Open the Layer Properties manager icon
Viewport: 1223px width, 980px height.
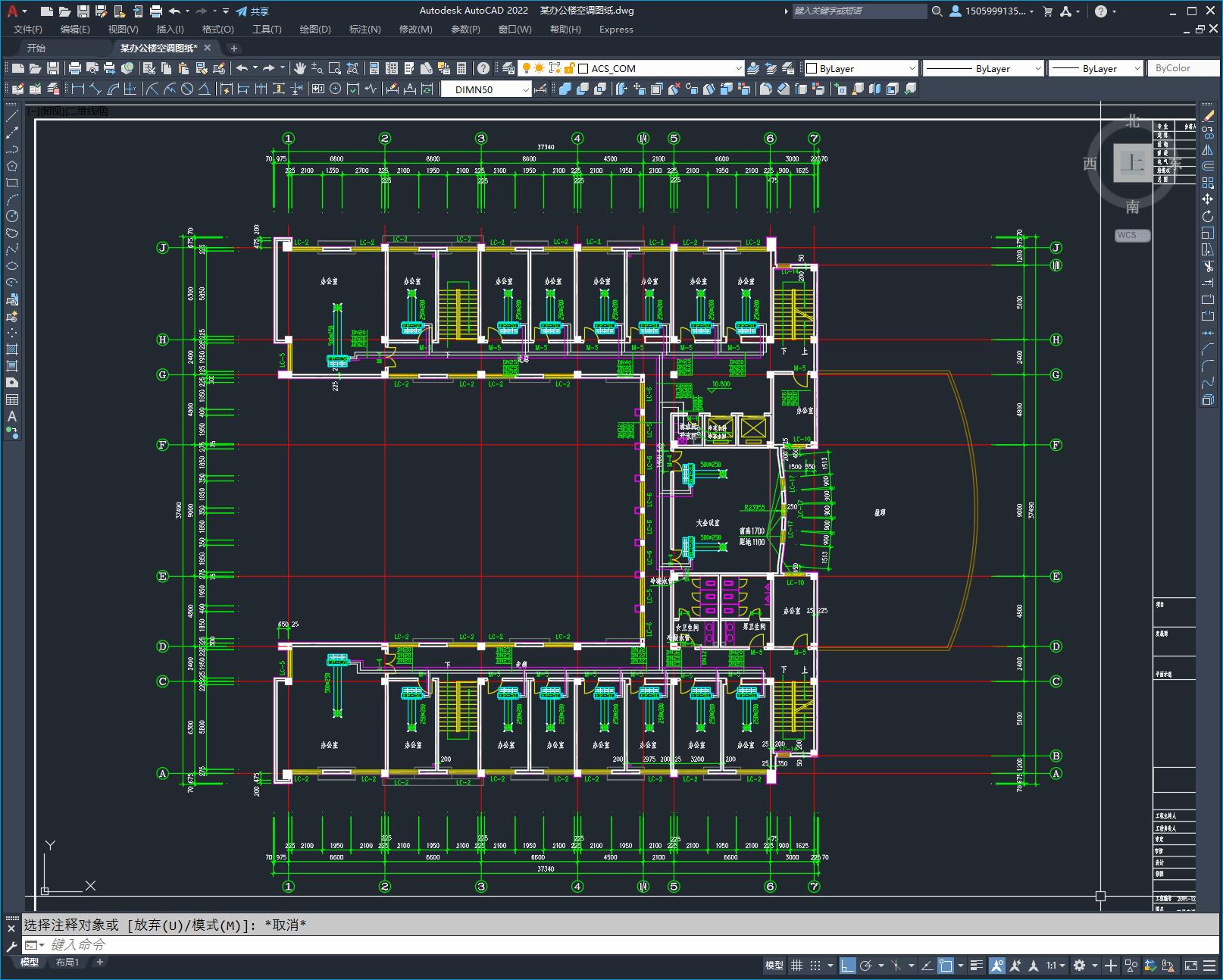tap(508, 68)
